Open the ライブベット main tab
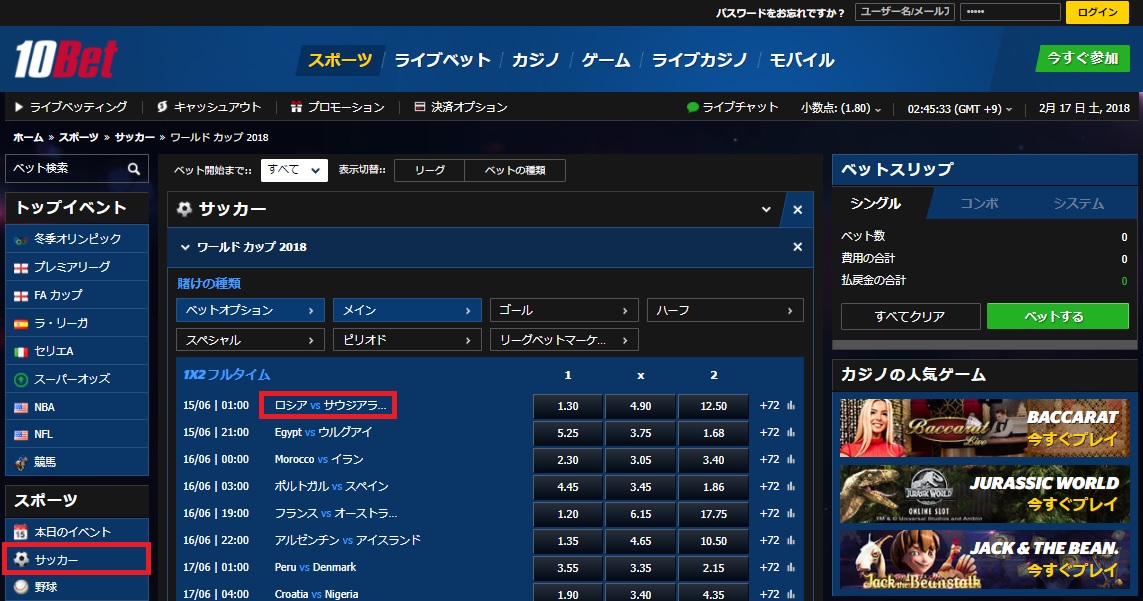Viewport: 1143px width, 601px height. [x=442, y=61]
